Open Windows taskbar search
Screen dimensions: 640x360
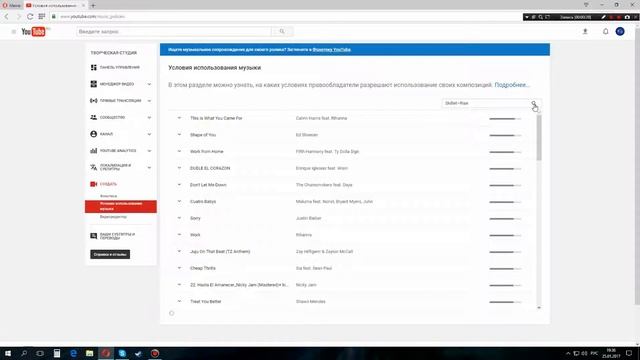tap(24, 353)
